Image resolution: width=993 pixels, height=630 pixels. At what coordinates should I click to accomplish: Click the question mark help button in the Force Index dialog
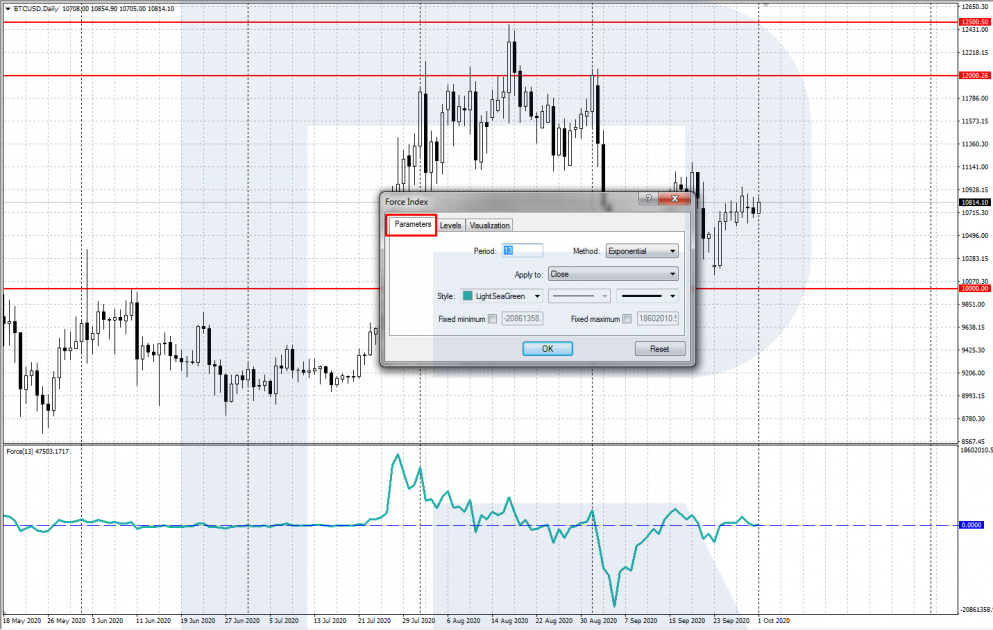[649, 200]
